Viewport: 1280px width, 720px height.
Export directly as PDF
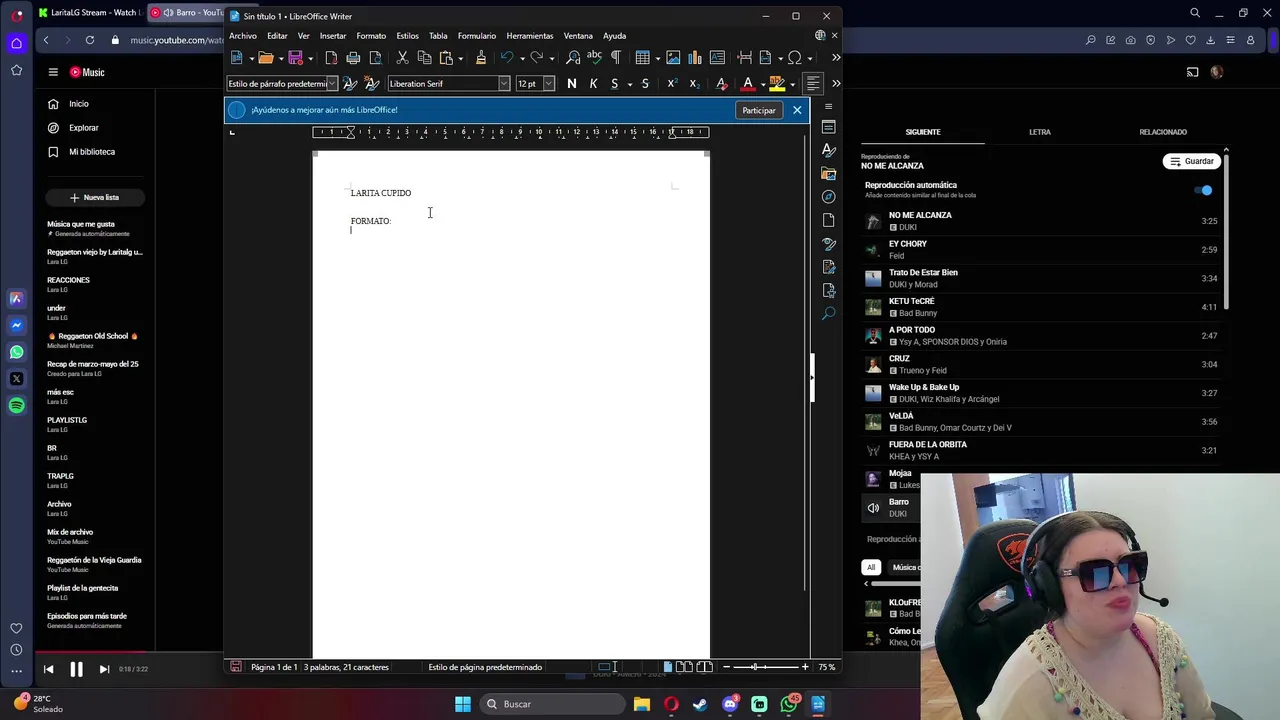(x=331, y=58)
